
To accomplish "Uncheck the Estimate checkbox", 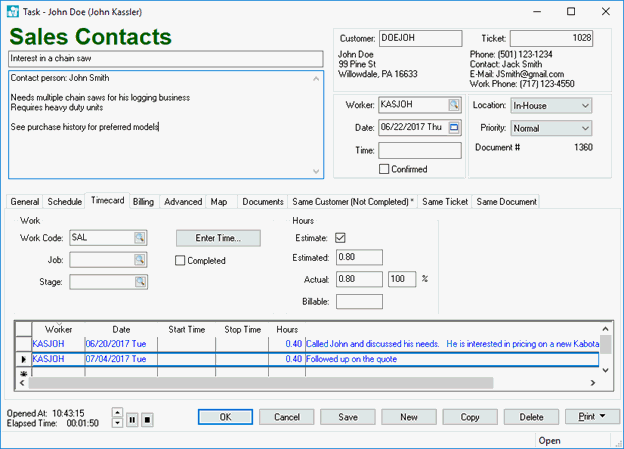I will 341,238.
